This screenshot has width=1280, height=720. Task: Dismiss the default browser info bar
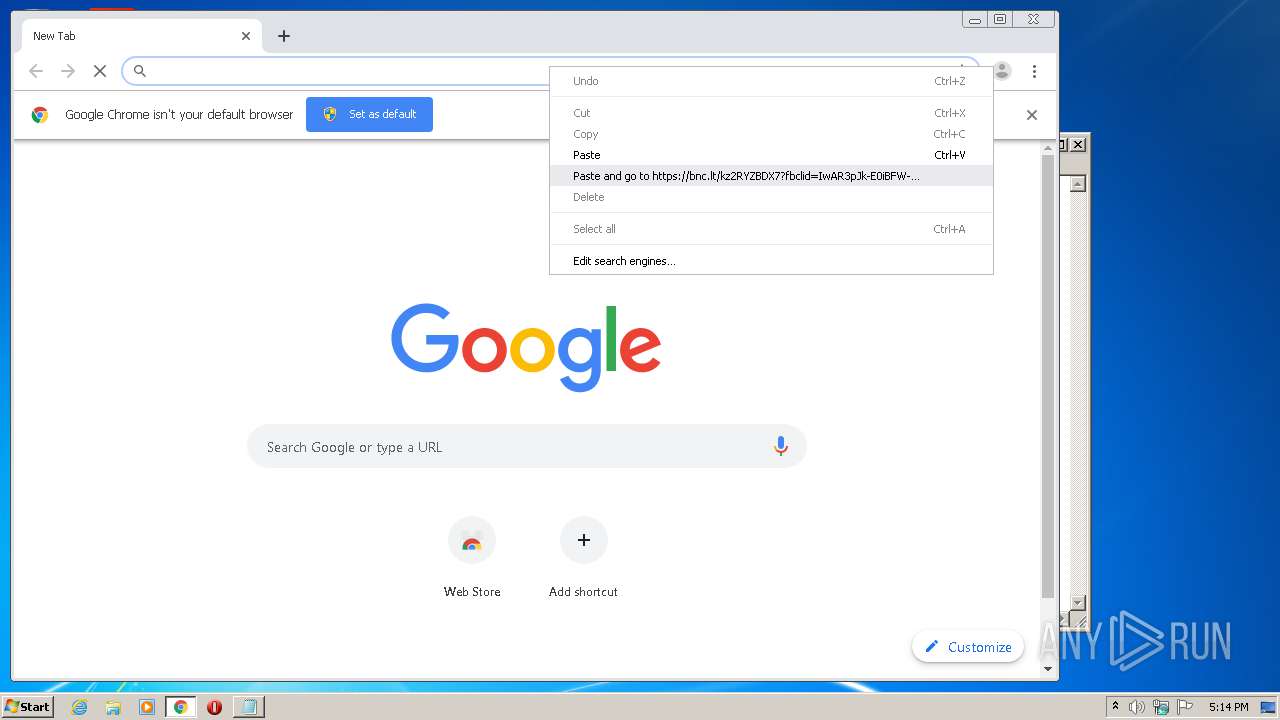click(x=1032, y=115)
